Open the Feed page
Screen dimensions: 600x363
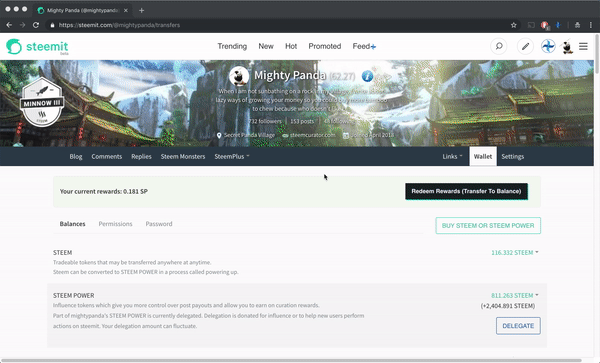[x=361, y=46]
